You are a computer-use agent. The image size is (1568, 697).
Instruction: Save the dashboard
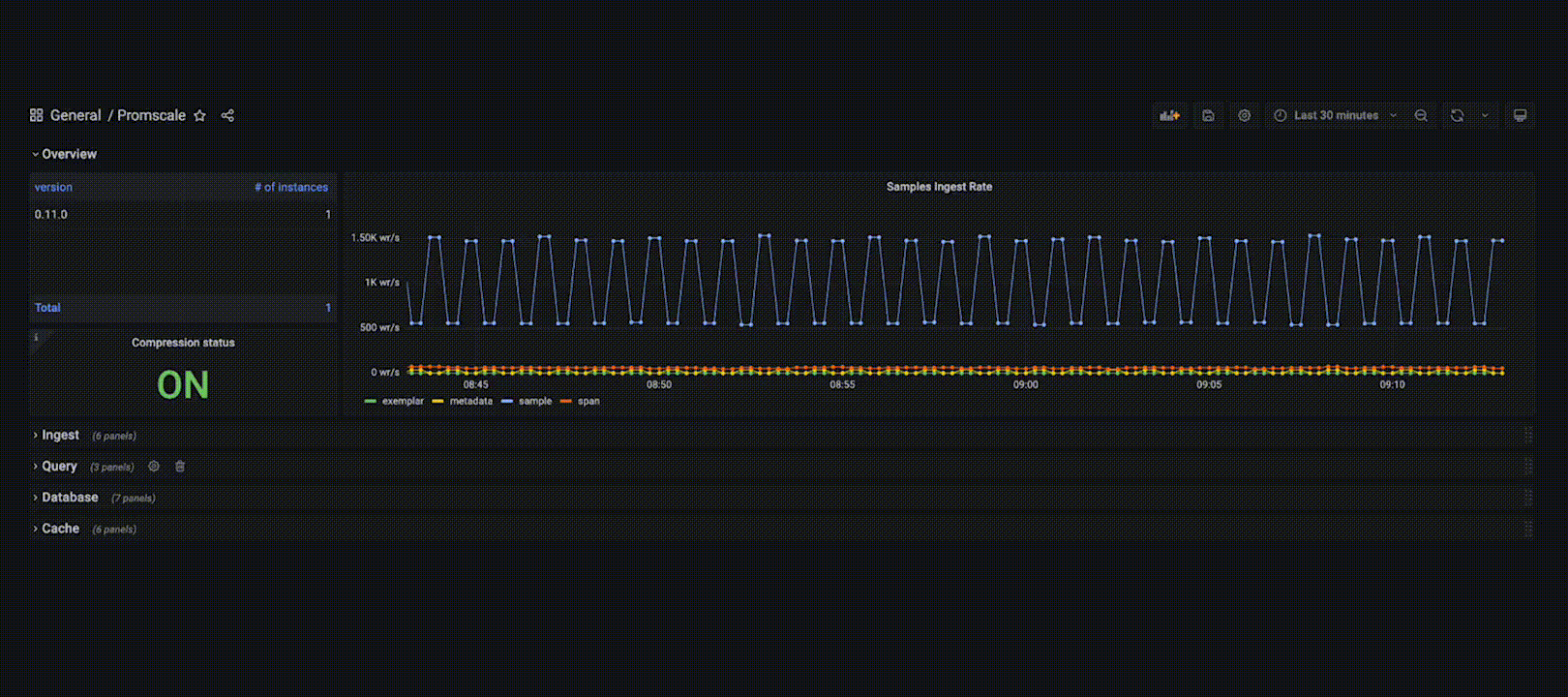click(x=1208, y=115)
